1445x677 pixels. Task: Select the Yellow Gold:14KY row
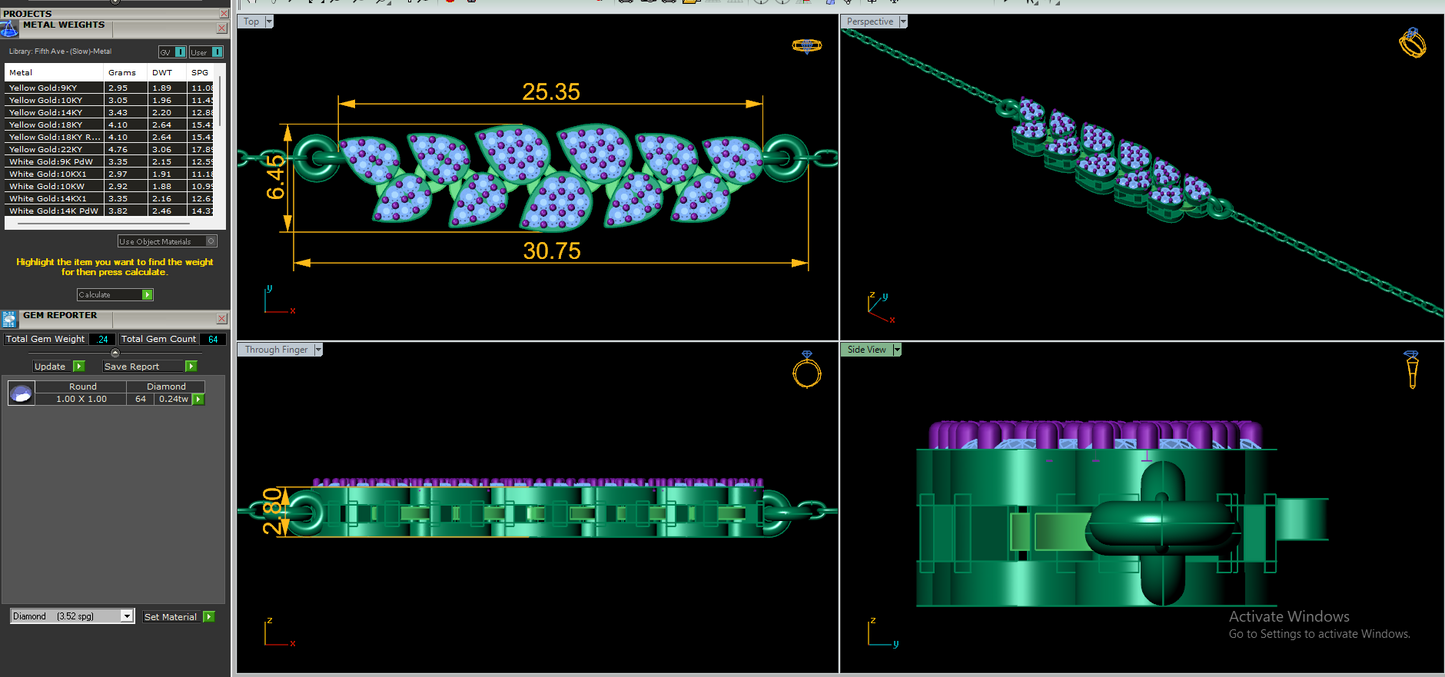tap(111, 113)
